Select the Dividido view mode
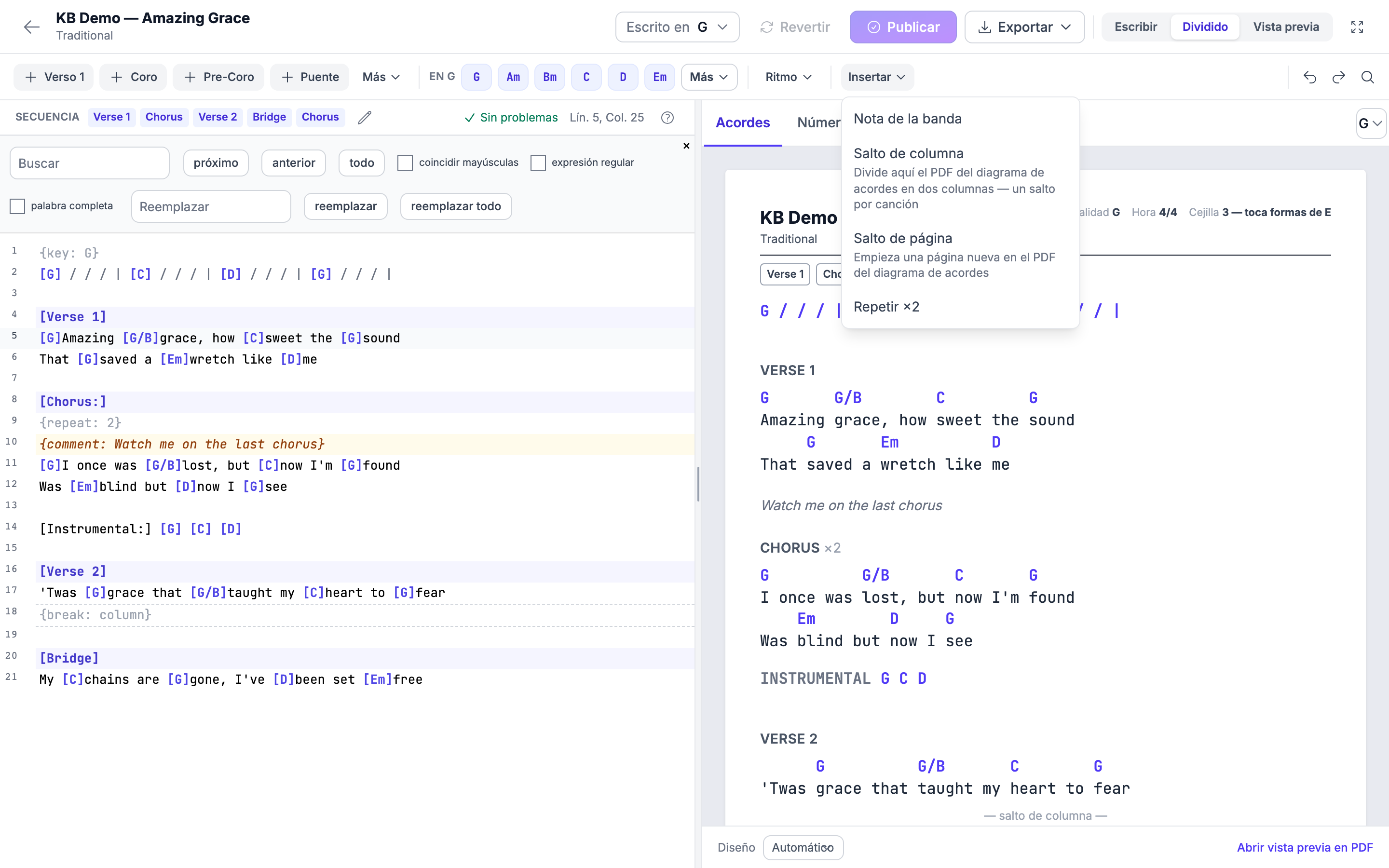This screenshot has width=1389, height=868. click(1205, 27)
